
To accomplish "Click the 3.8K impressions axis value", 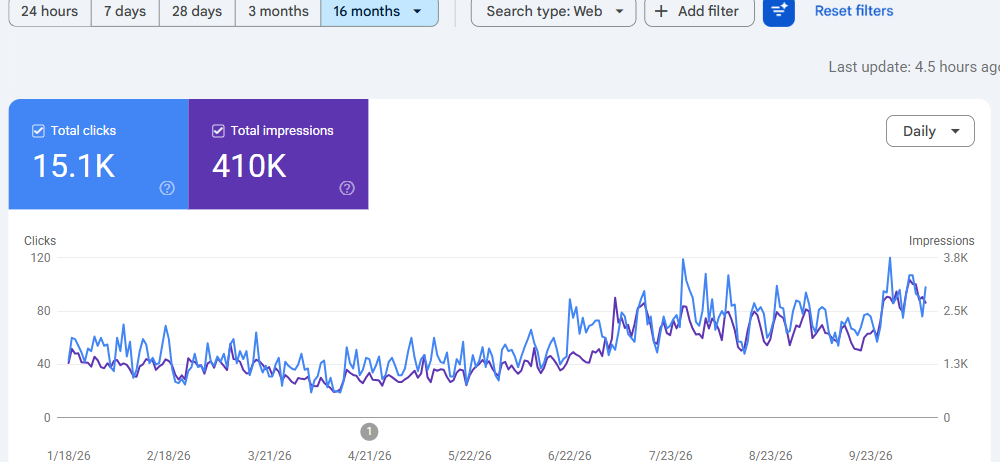I will 956,258.
